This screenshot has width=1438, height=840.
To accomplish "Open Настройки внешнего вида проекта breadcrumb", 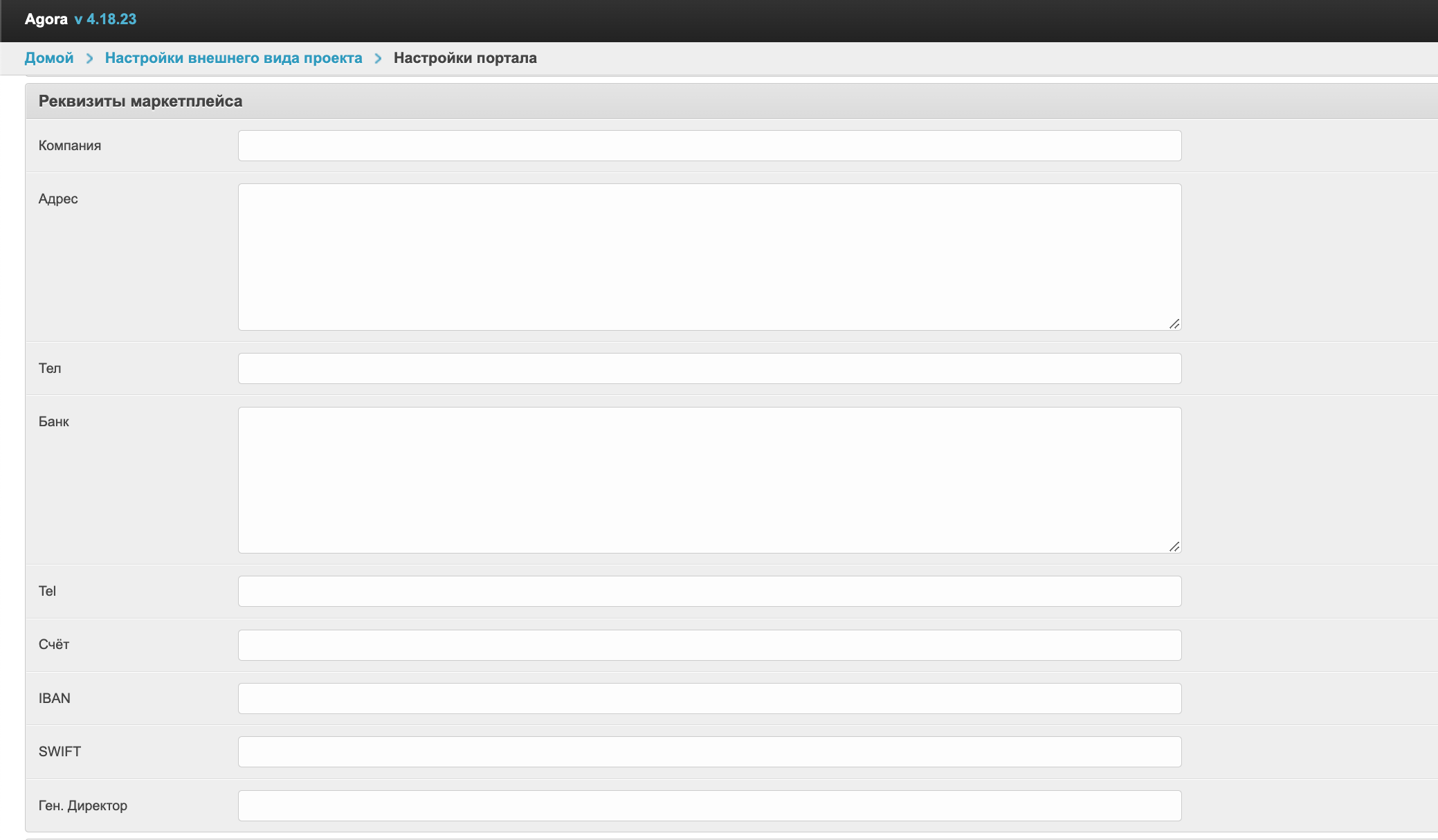I will pos(233,58).
